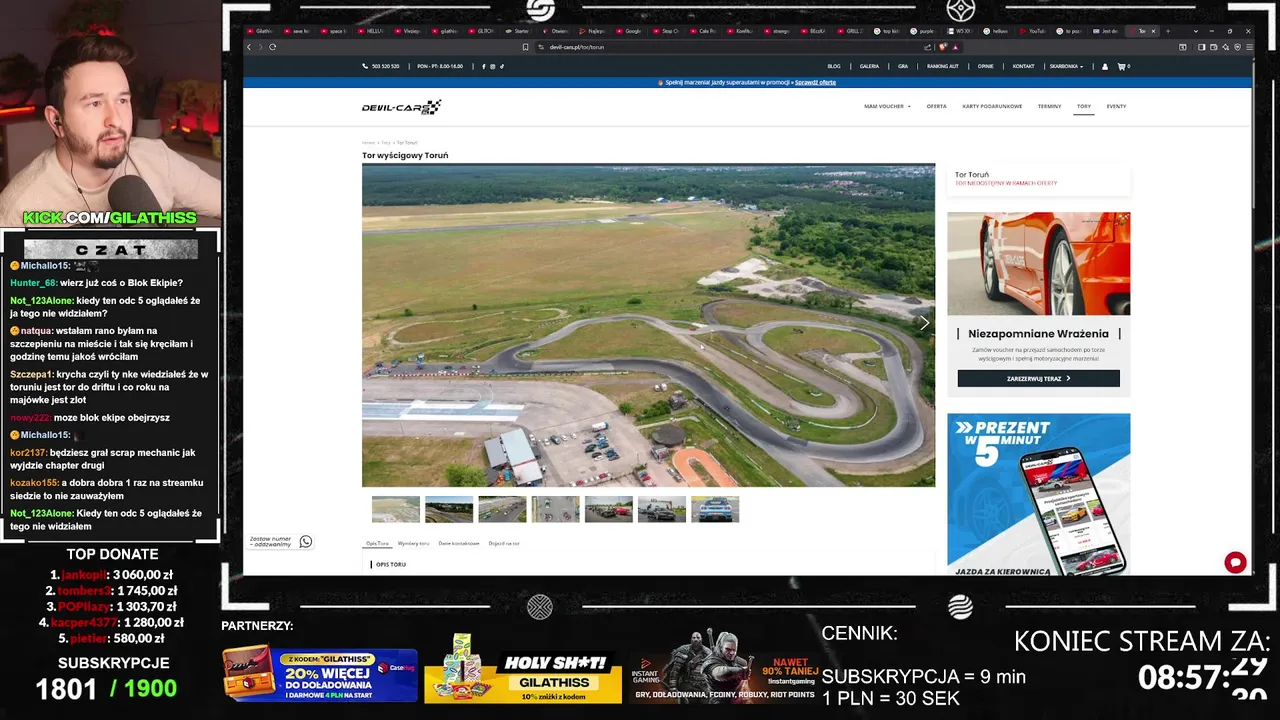Bookmark the page using the bookmark icon

pyautogui.click(x=525, y=47)
